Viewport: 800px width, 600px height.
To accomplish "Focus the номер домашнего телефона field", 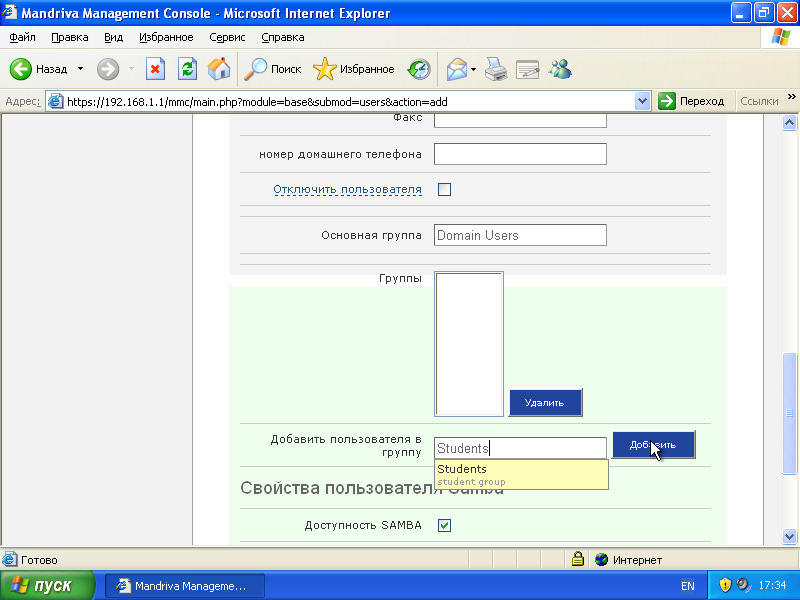I will (520, 154).
